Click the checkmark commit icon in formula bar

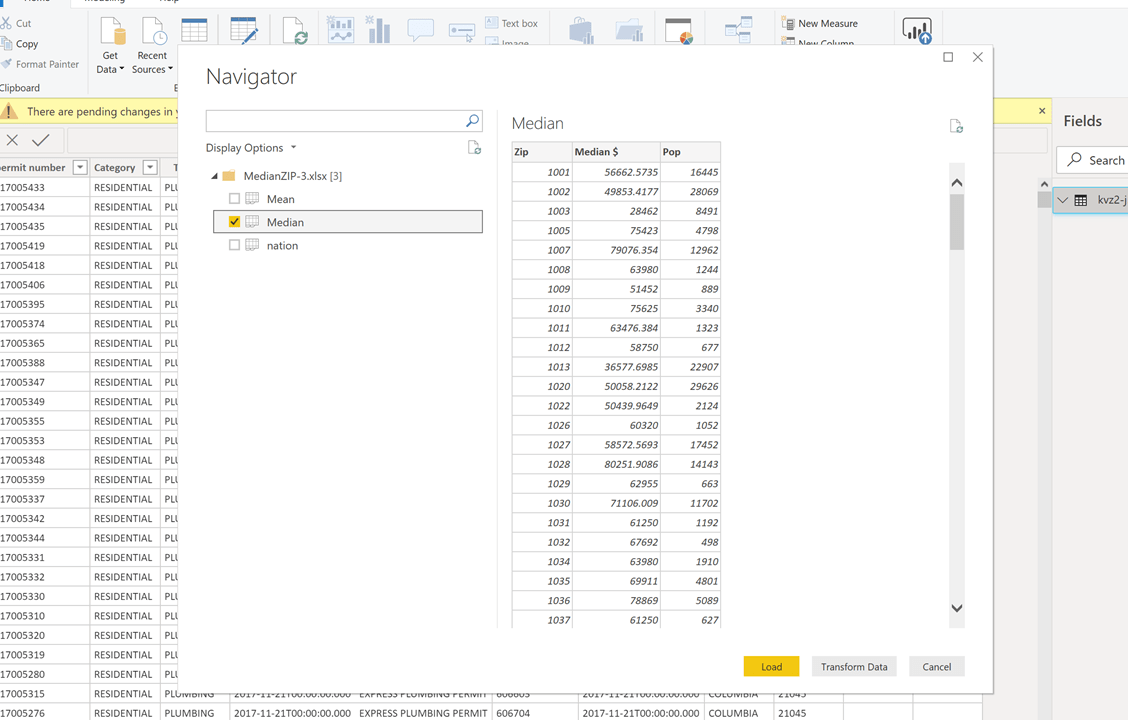tap(41, 141)
